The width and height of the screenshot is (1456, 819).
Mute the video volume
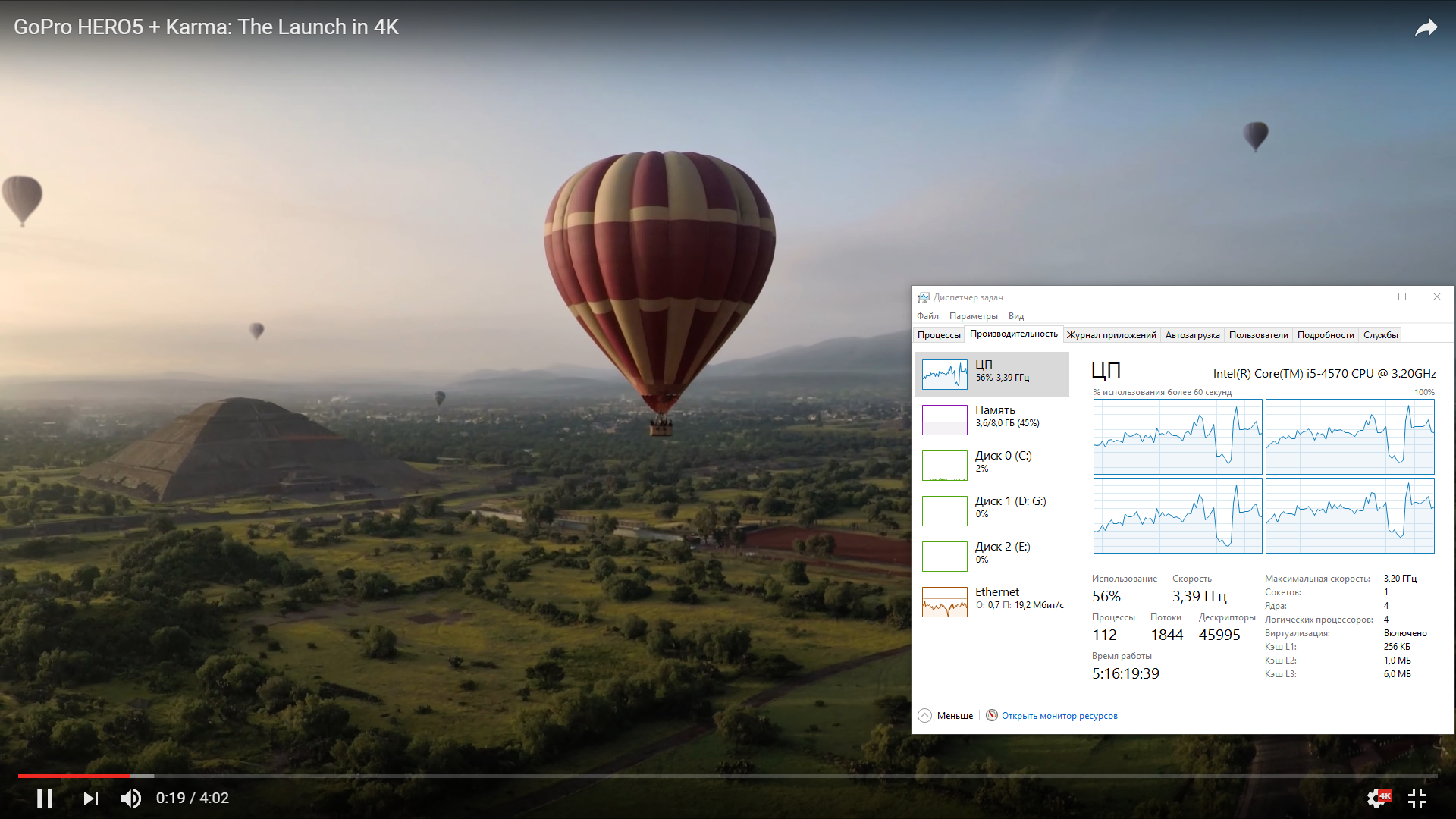click(x=130, y=799)
